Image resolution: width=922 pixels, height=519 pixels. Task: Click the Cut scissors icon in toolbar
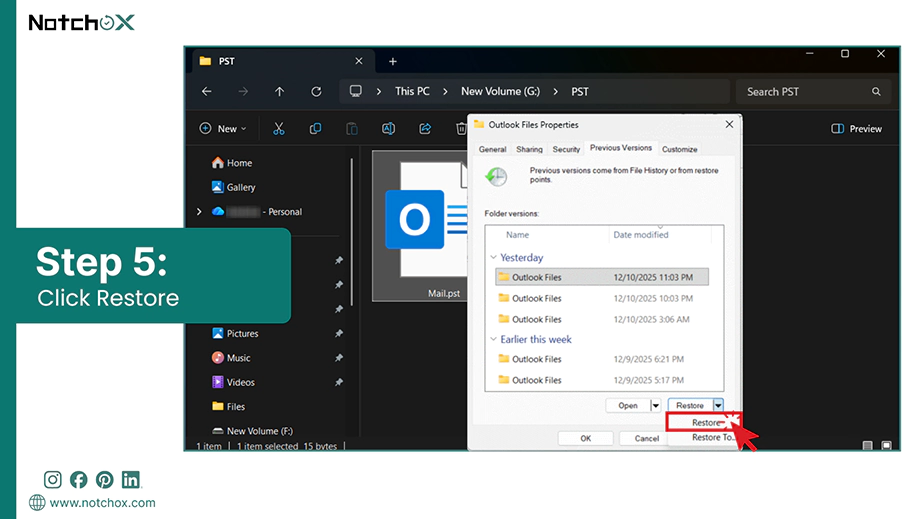[279, 129]
